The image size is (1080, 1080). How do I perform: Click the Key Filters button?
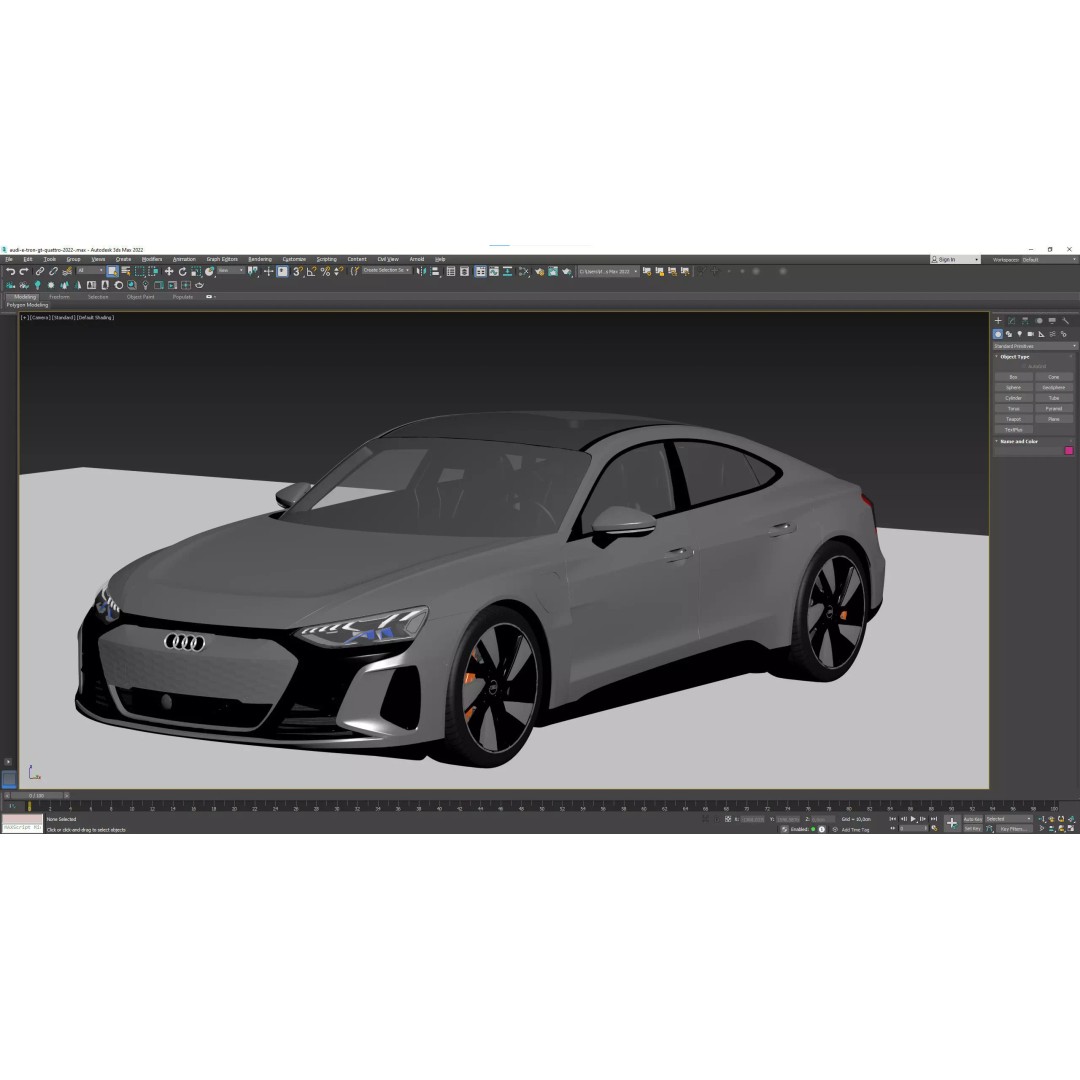point(1015,829)
